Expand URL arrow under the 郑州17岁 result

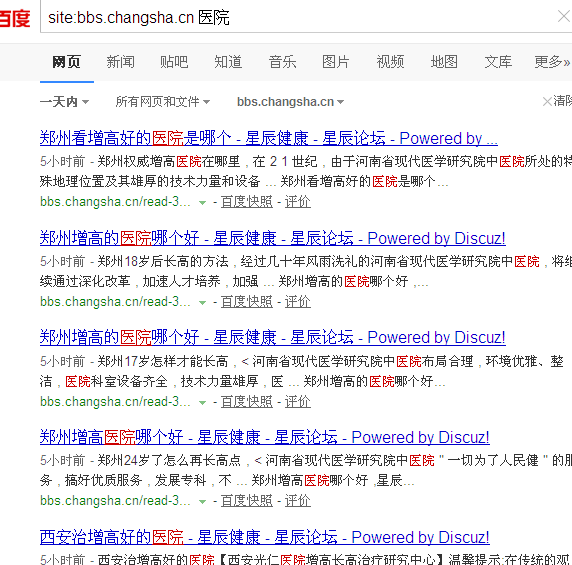click(202, 403)
